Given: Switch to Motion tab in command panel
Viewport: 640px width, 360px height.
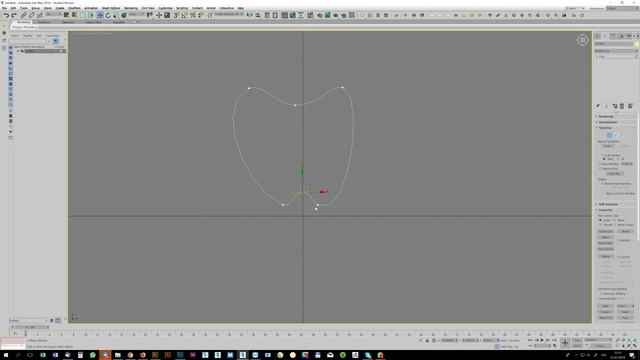Looking at the screenshot, I should (621, 36).
